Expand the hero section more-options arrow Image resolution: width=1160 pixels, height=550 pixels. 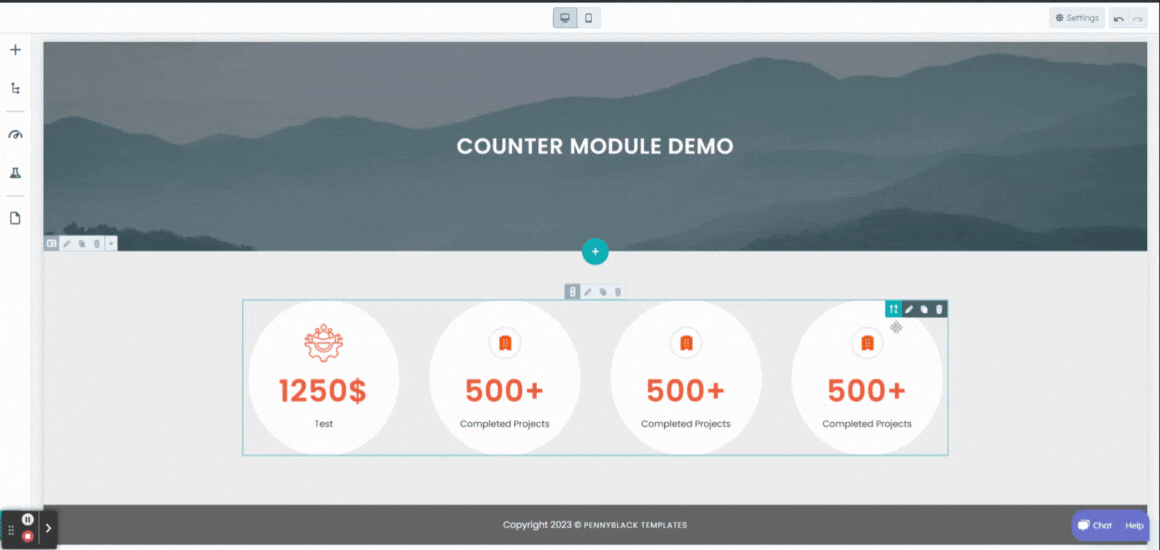point(111,243)
